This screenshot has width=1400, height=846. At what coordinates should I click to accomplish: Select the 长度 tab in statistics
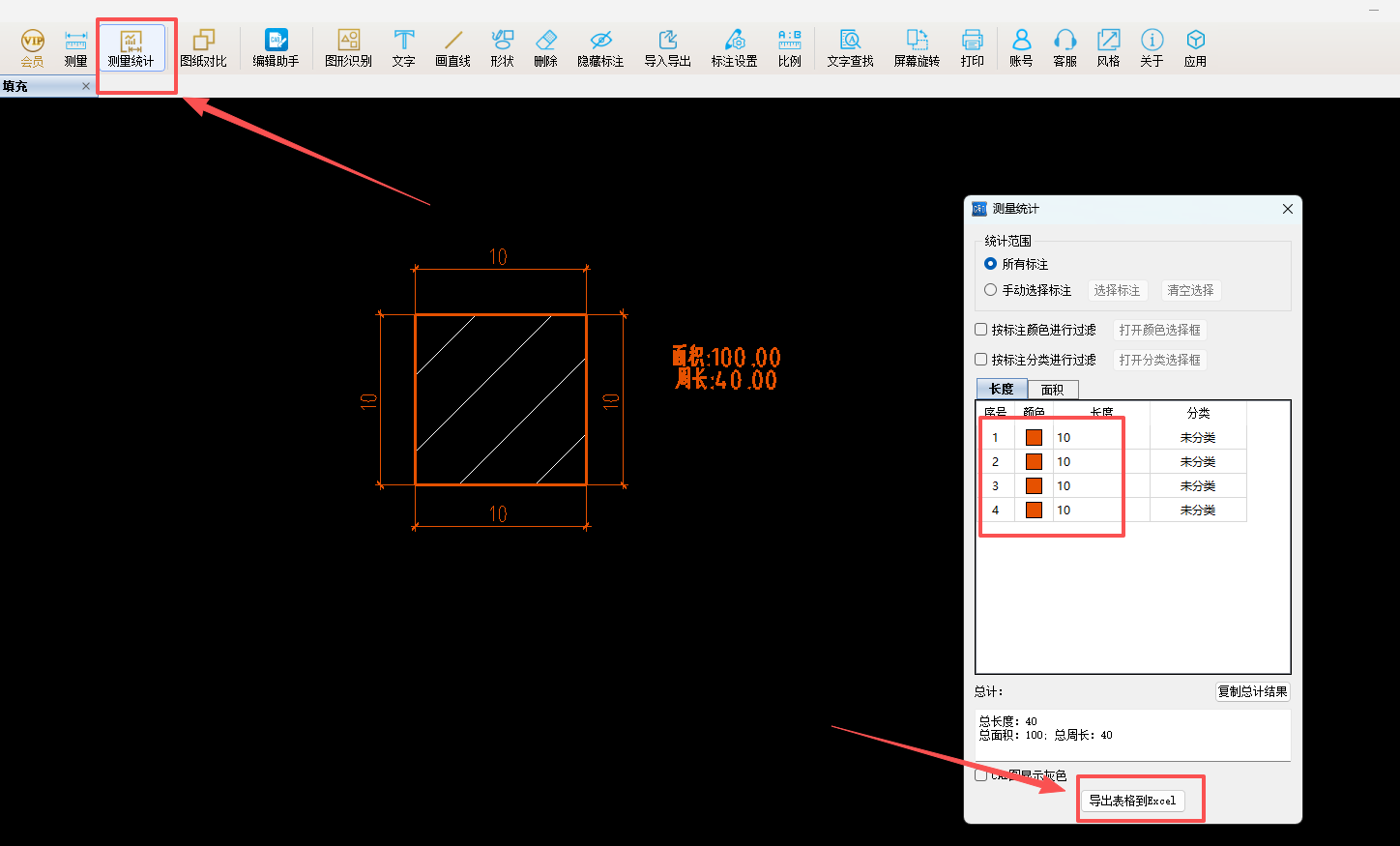click(1002, 389)
